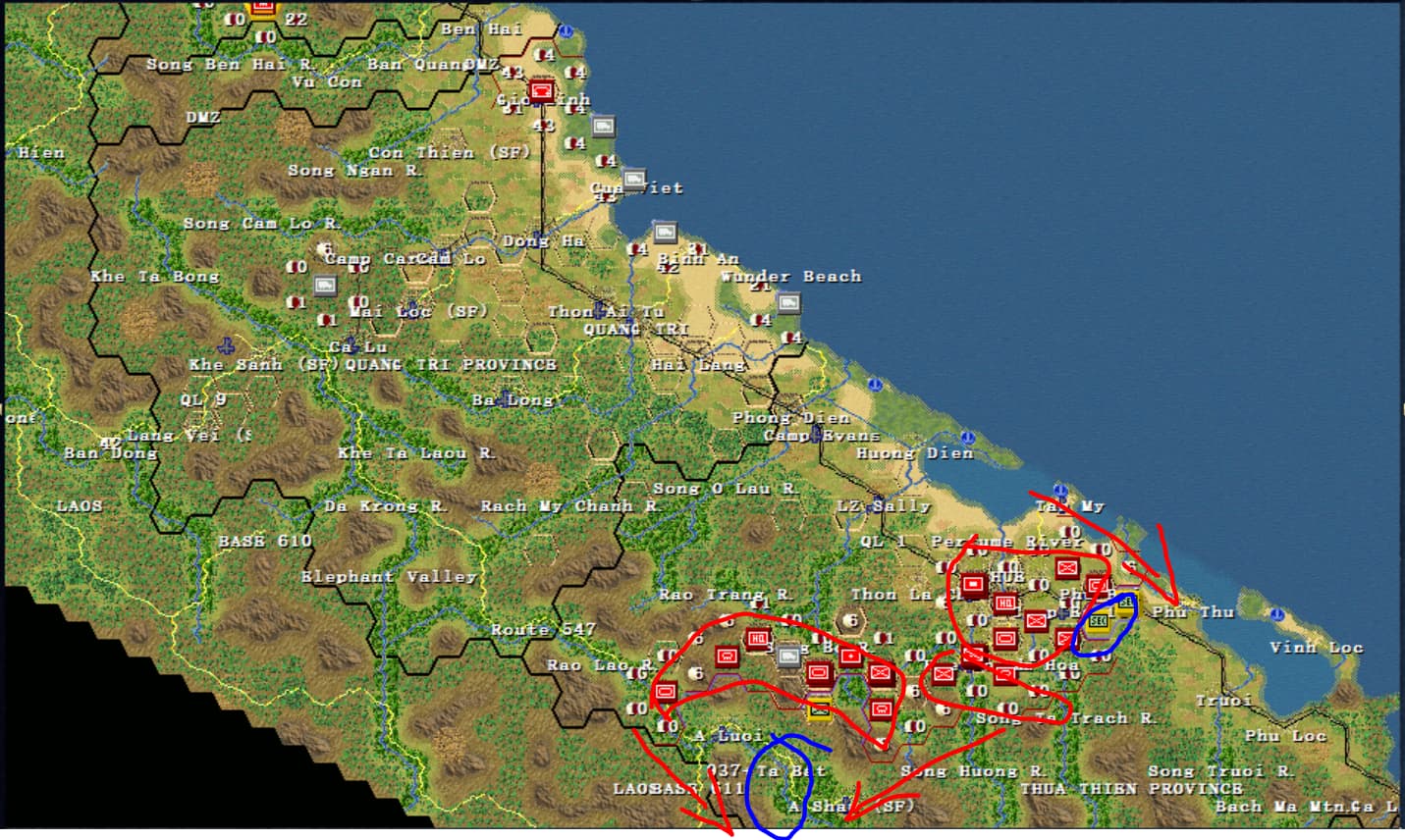Select the grey truck counter among red units near A Luoi
The height and width of the screenshot is (840, 1405).
(788, 656)
